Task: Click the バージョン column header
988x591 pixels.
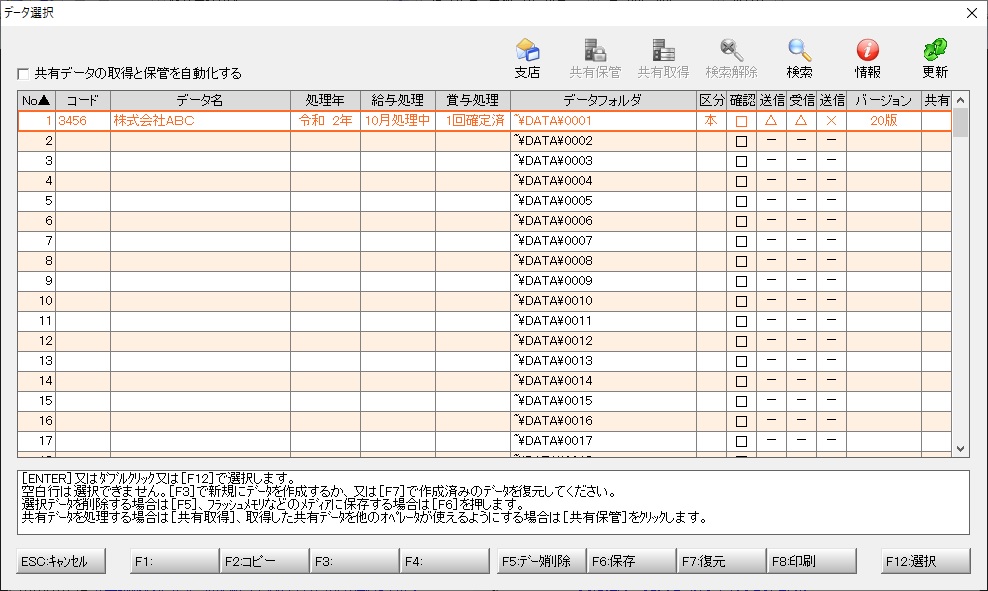Action: (883, 100)
